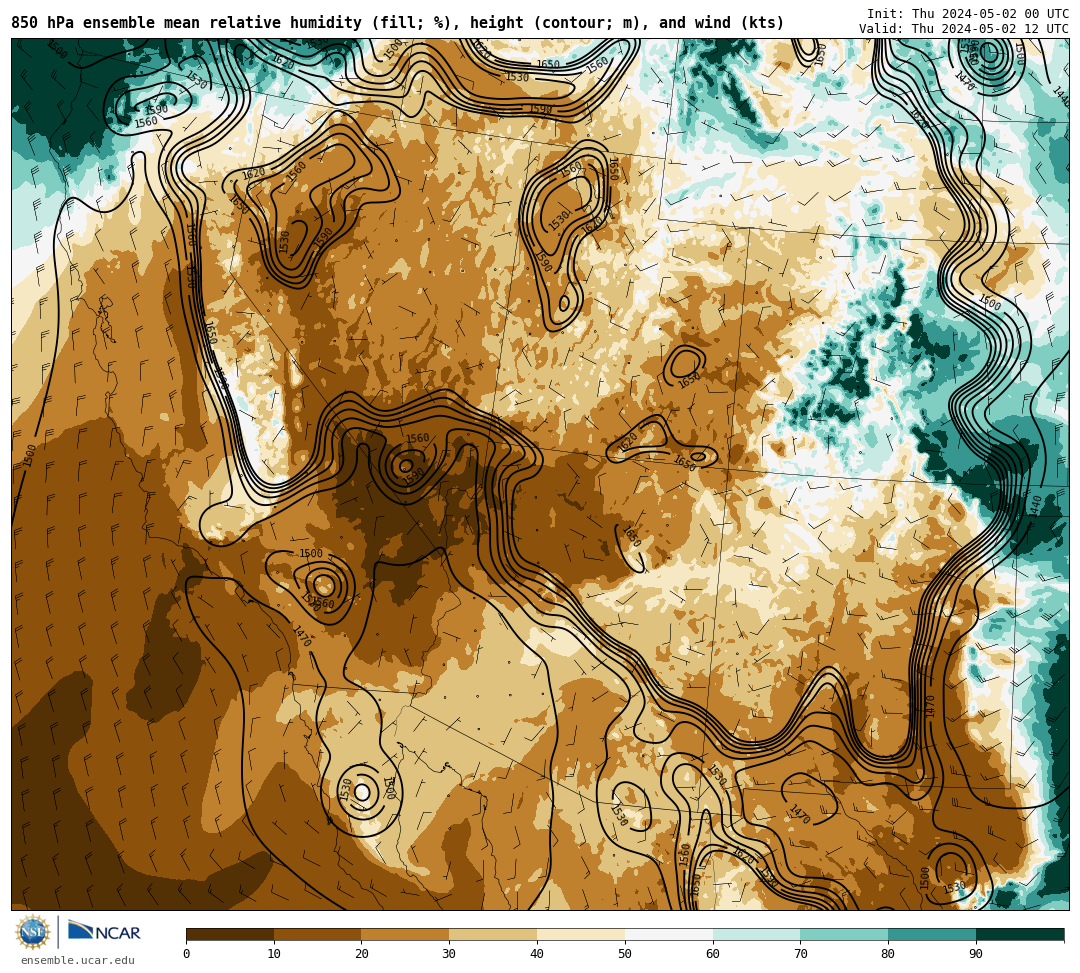Click the 60-70% pale teal colorbar segment
Viewport: 1080px width, 973px height.
click(x=756, y=934)
